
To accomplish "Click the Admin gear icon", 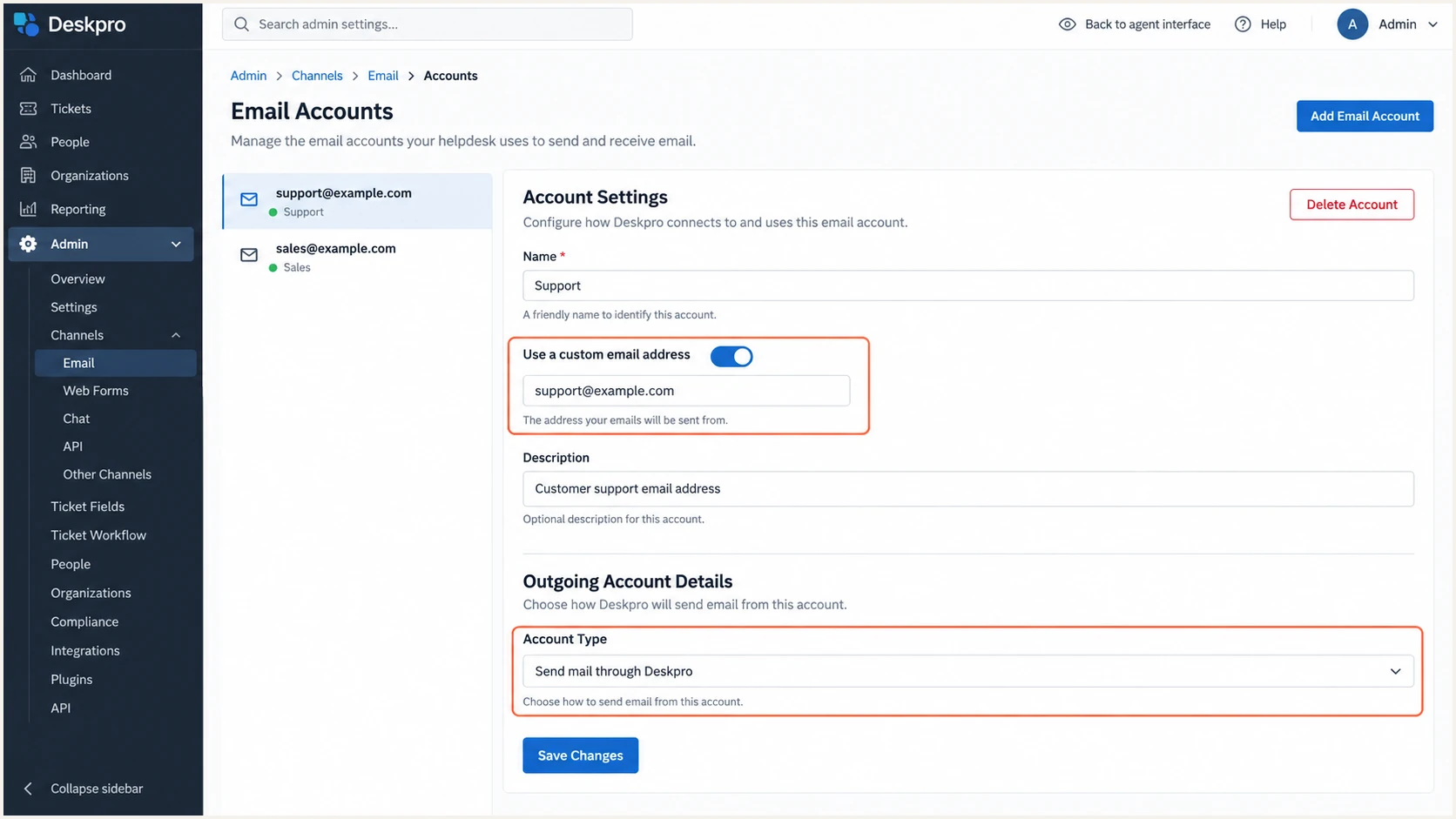I will pos(28,244).
